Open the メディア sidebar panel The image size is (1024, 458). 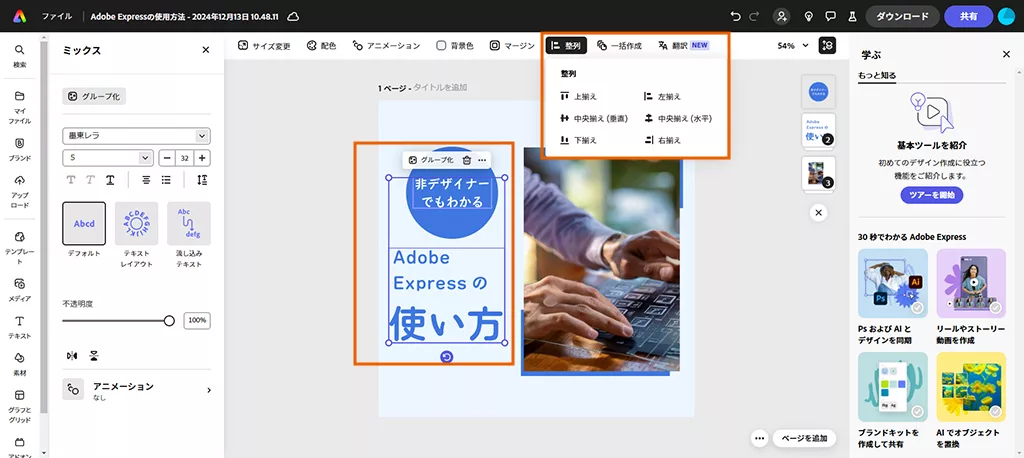click(20, 290)
